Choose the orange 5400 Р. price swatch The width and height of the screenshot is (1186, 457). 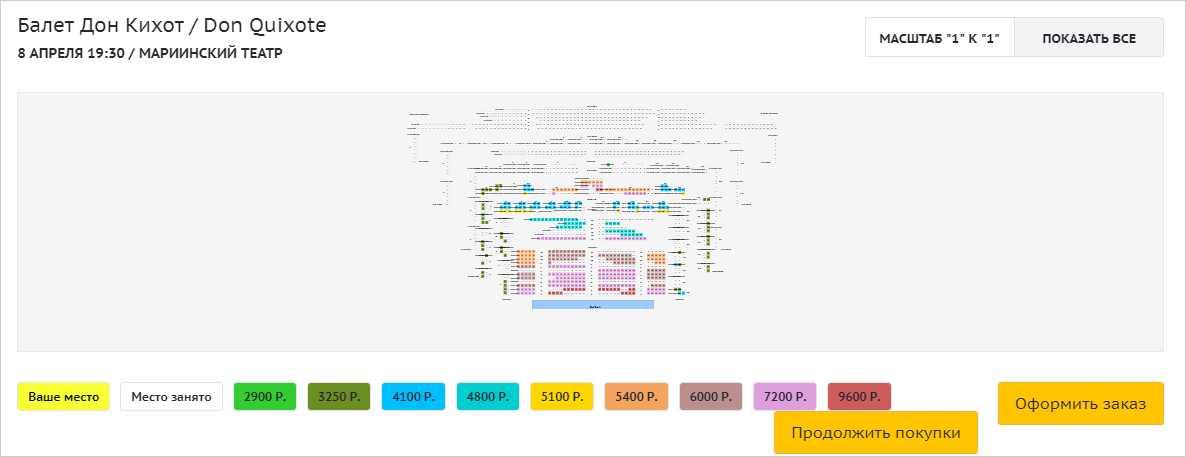tap(636, 397)
